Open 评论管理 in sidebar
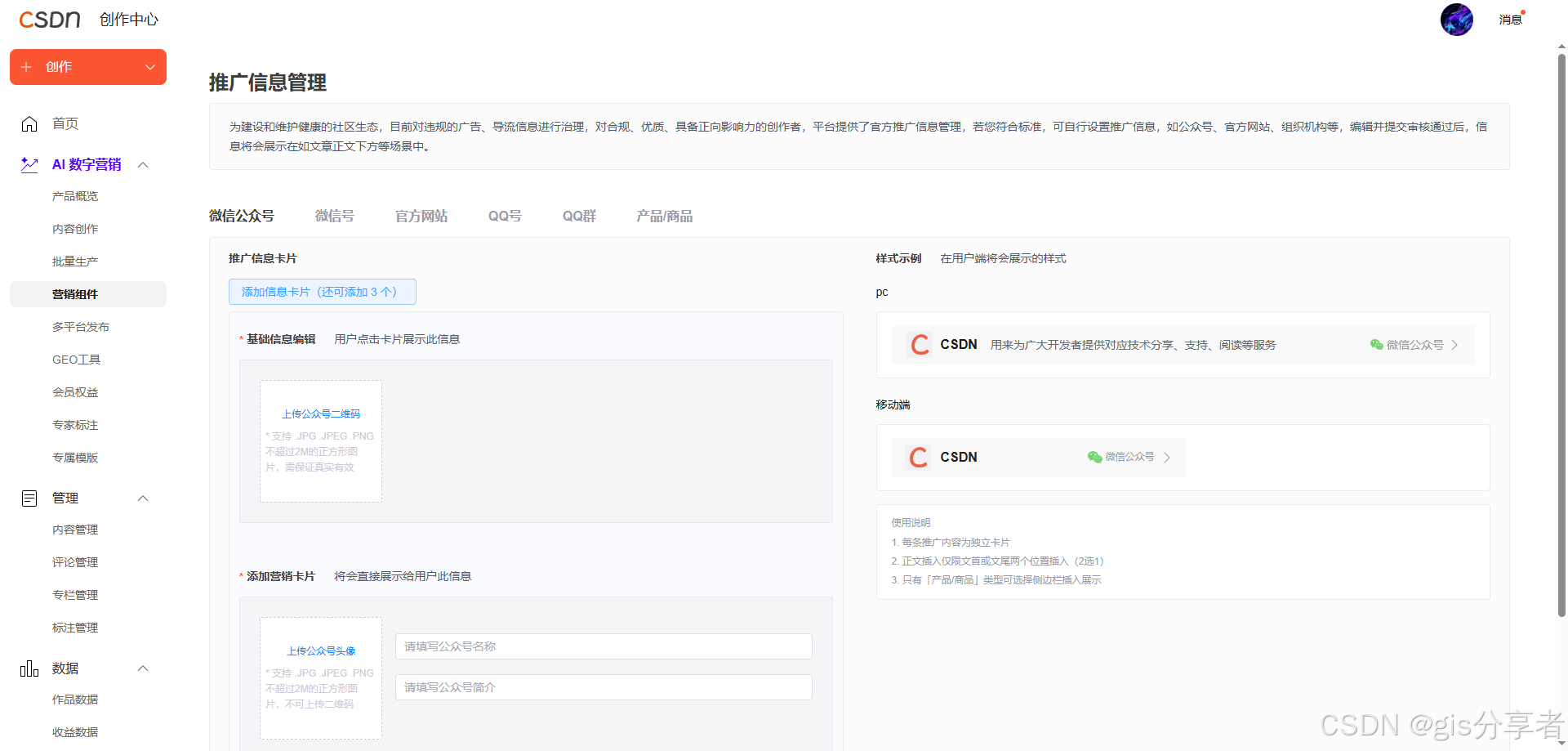 point(75,562)
